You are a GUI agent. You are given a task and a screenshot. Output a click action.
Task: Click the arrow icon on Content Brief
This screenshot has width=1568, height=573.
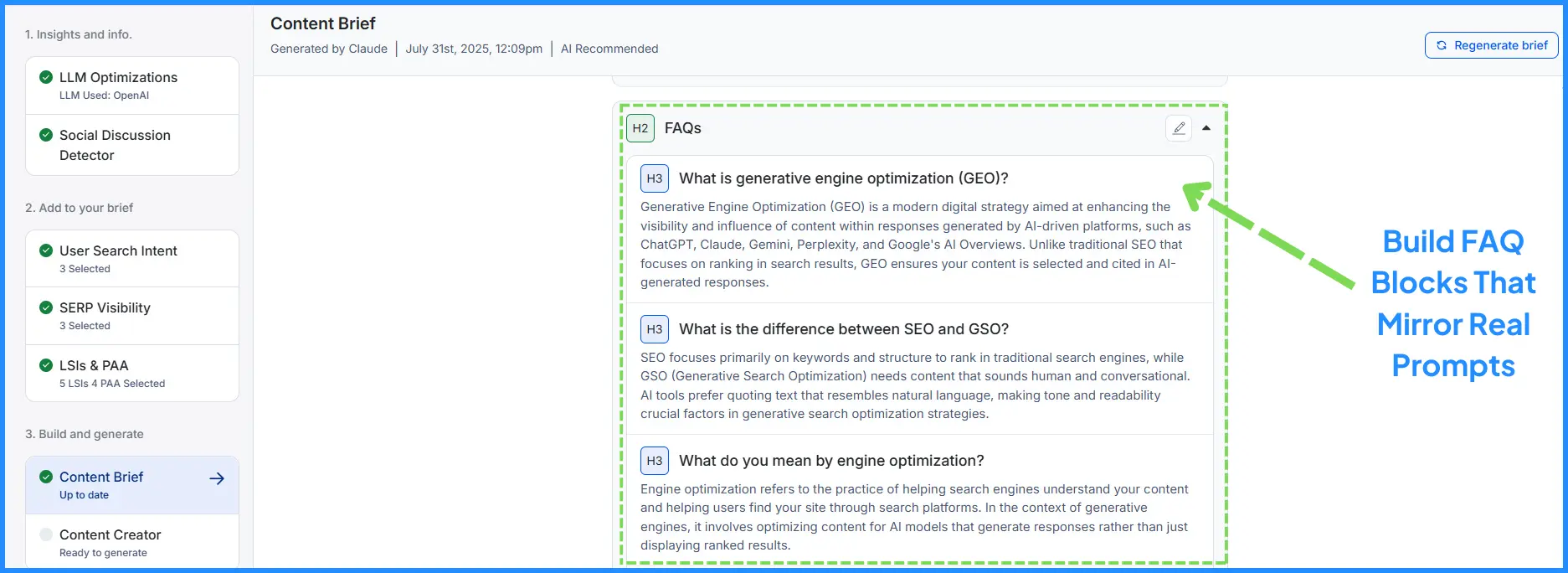tap(217, 478)
